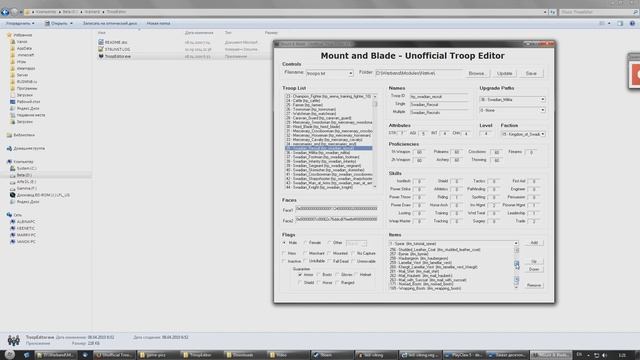Click Burn to optical disc in Explorer toolbar

[110, 23]
